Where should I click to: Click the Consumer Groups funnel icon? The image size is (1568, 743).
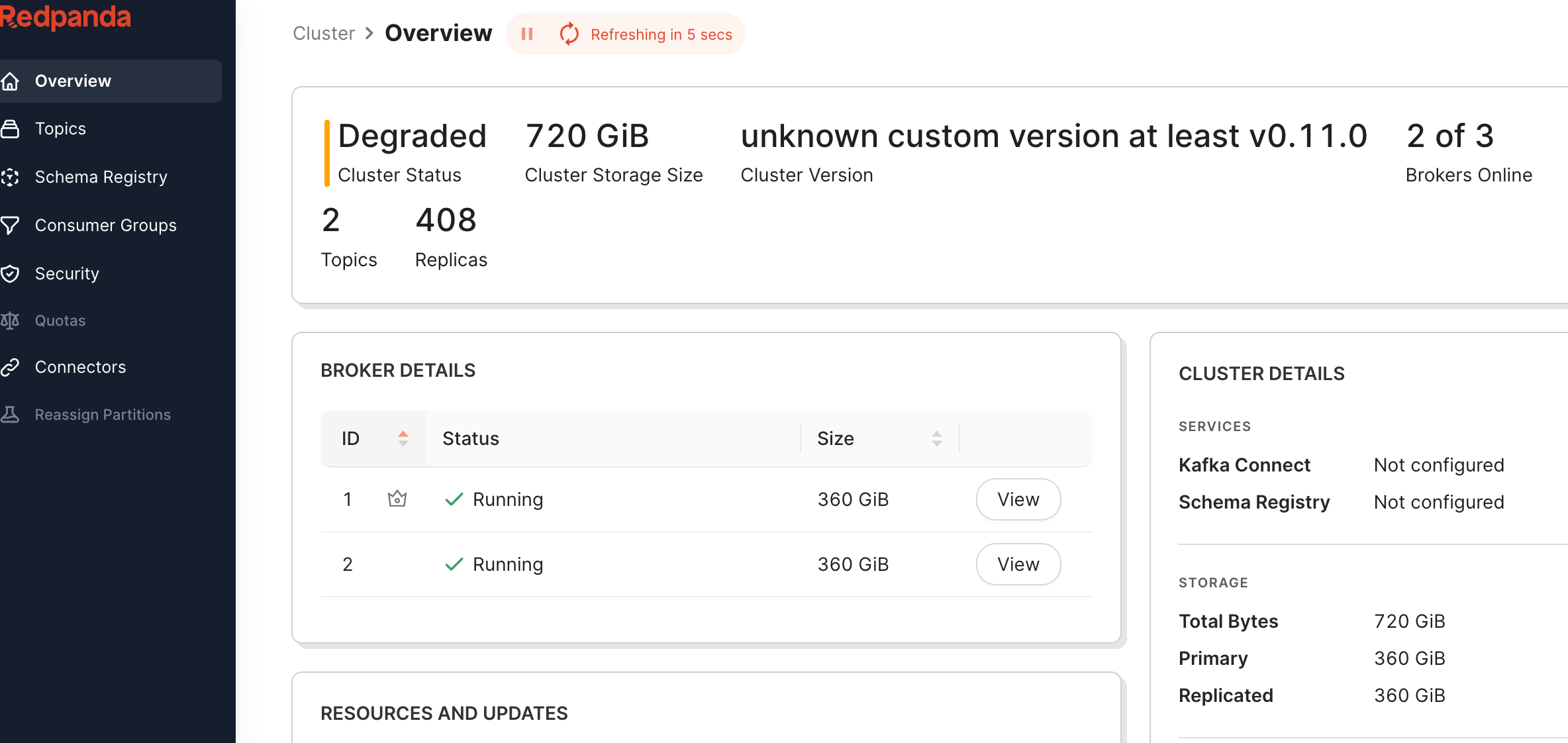tap(11, 225)
